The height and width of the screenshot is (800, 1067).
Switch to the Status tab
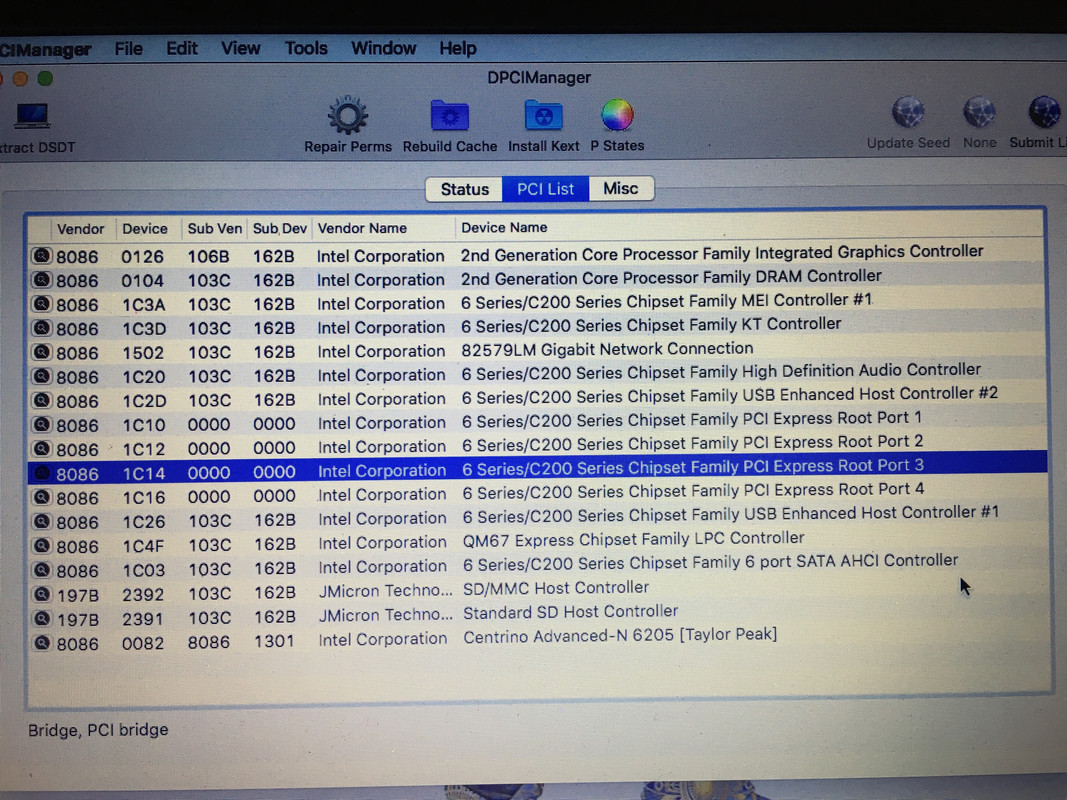(464, 189)
